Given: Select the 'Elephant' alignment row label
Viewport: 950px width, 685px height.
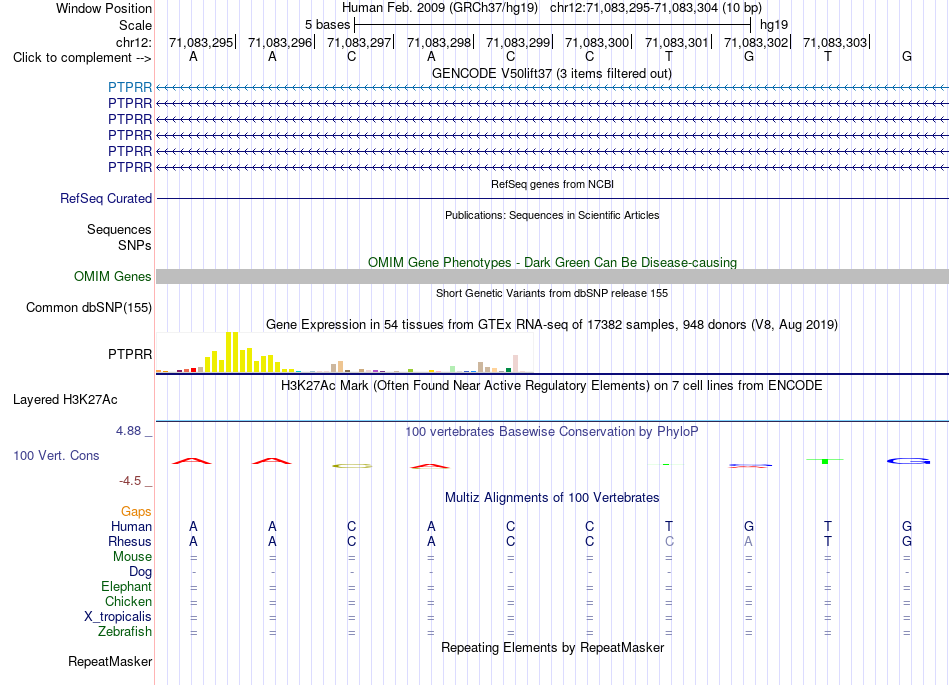Looking at the screenshot, I should tap(126, 586).
